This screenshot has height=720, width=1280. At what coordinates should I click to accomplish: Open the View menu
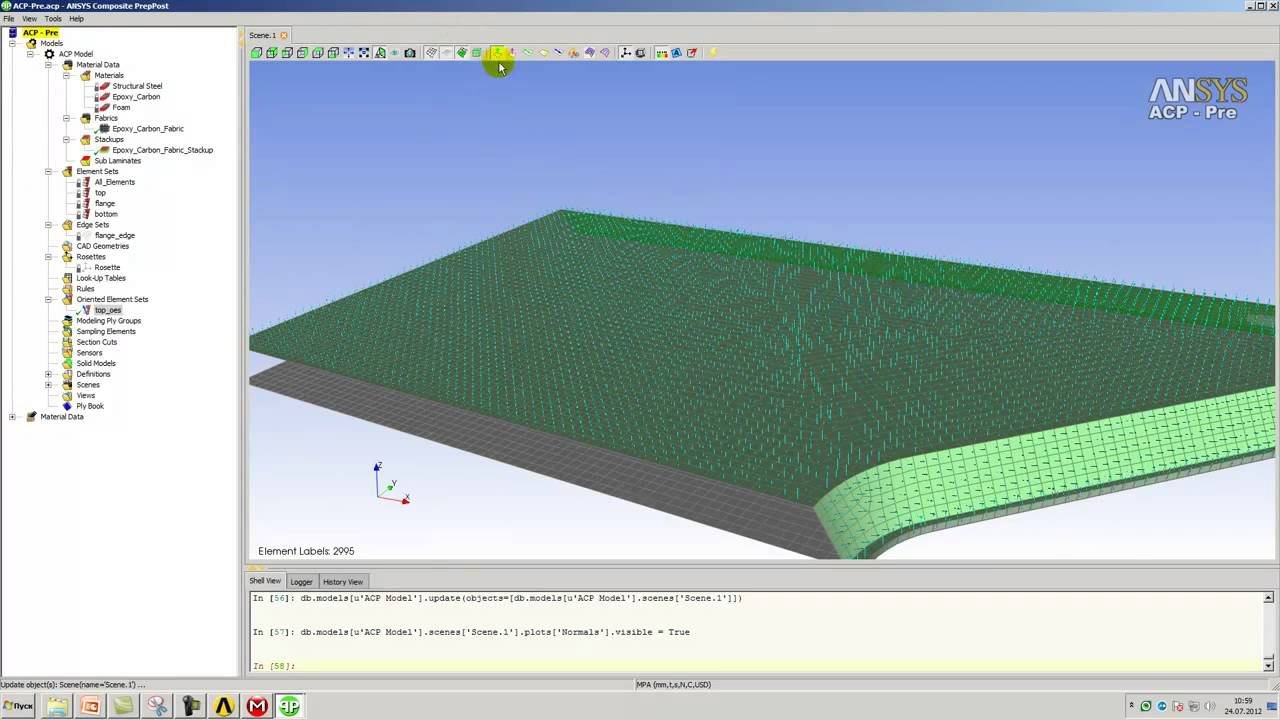tap(30, 19)
